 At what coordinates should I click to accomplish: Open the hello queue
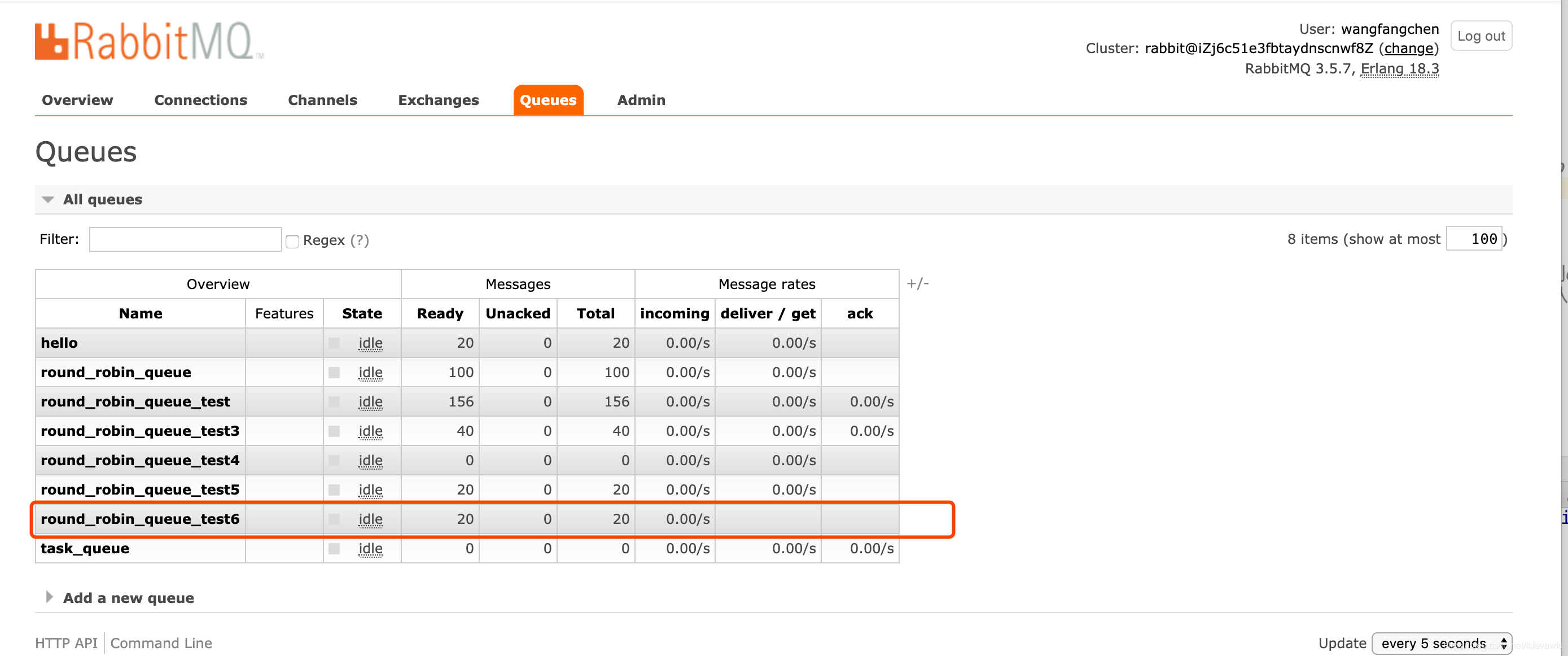[59, 343]
